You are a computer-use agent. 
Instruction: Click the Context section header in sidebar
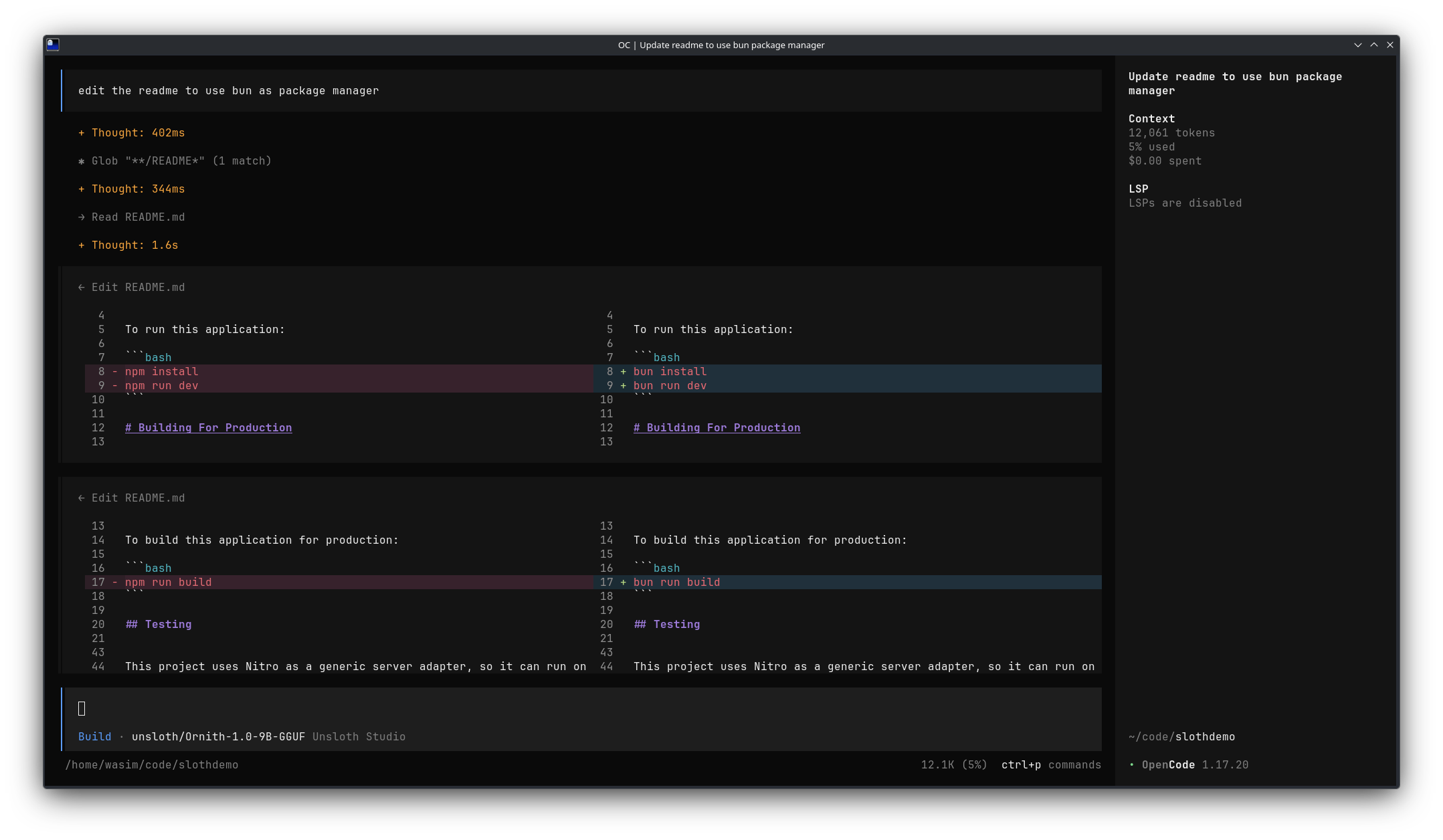point(1151,118)
